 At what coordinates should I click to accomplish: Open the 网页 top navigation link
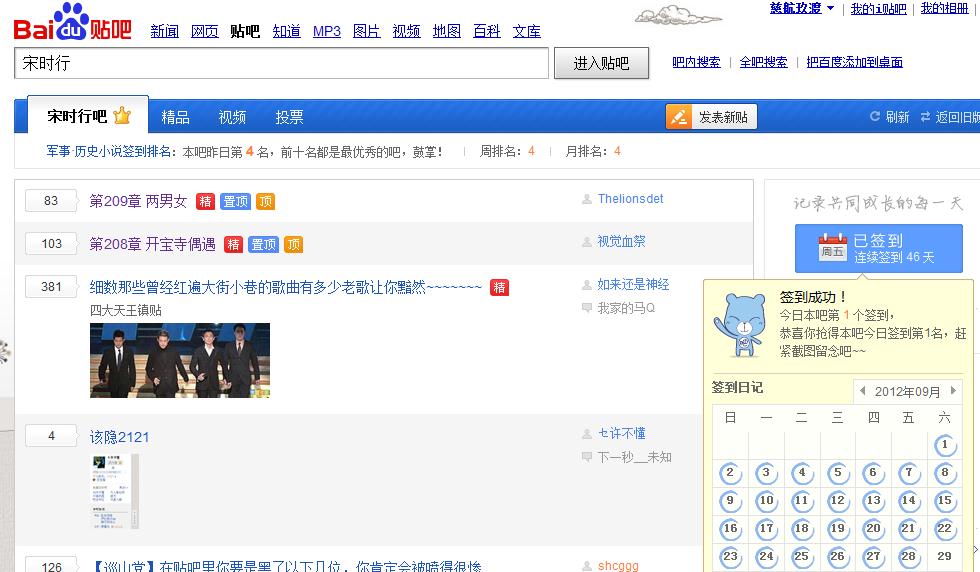point(204,31)
